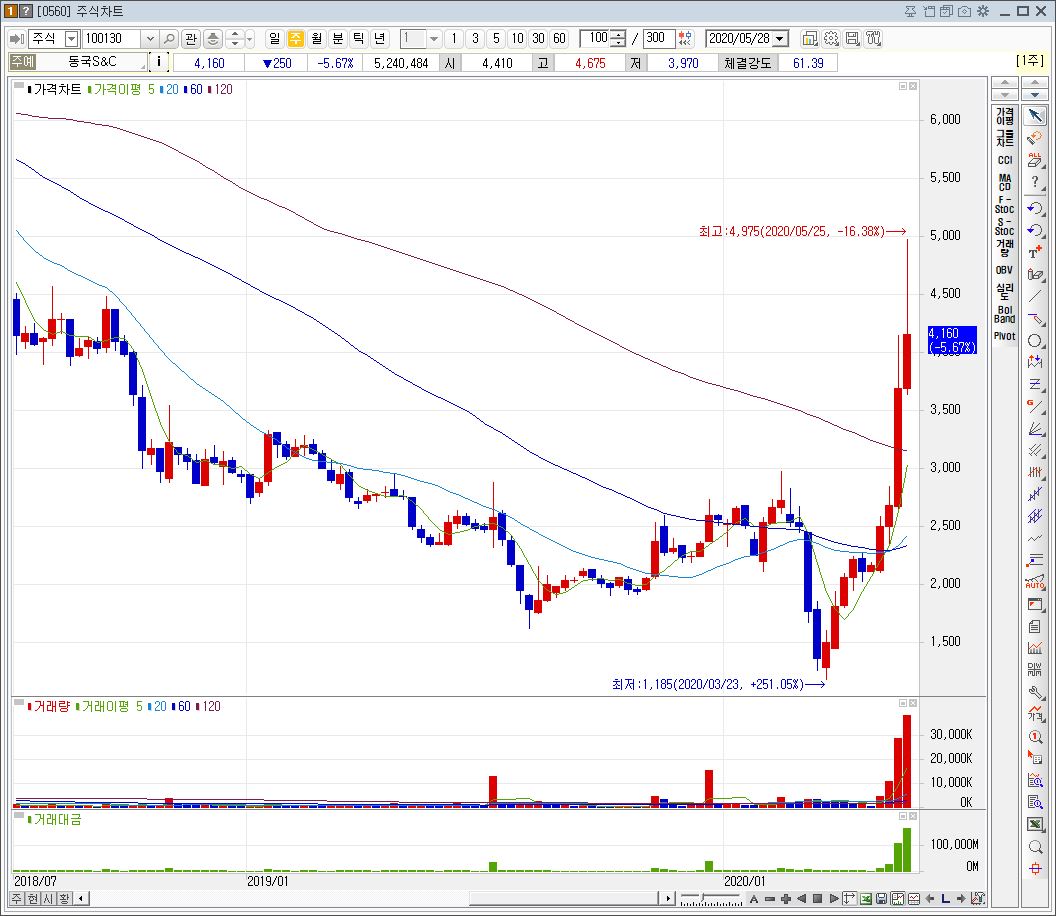
Task: Select the G-line drawing tool
Action: tap(1035, 406)
